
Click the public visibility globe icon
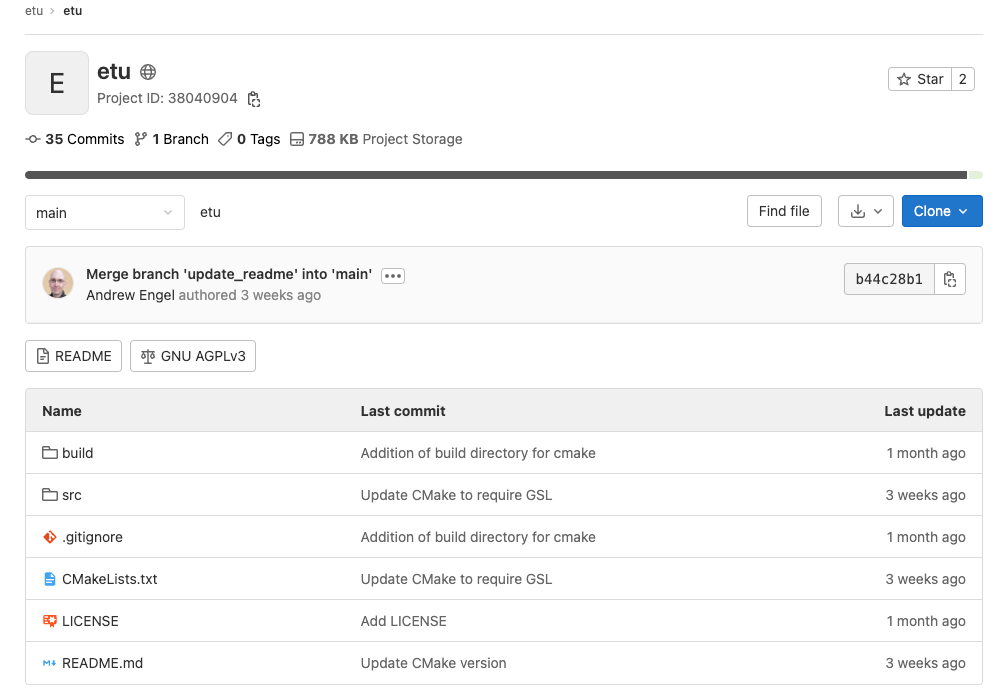coord(148,72)
